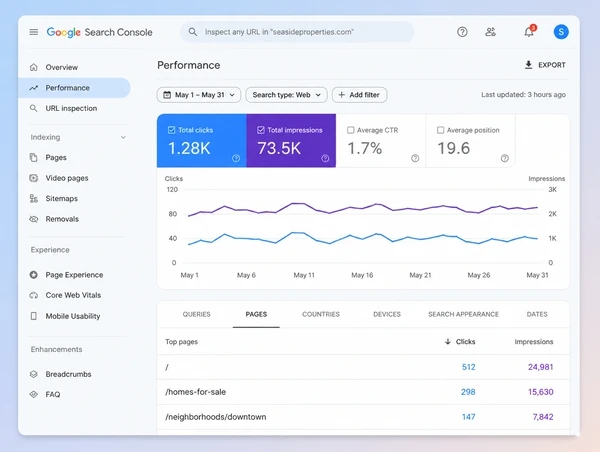Select the /neighborhoods/downtown page row
The height and width of the screenshot is (452, 600).
pyautogui.click(x=363, y=417)
